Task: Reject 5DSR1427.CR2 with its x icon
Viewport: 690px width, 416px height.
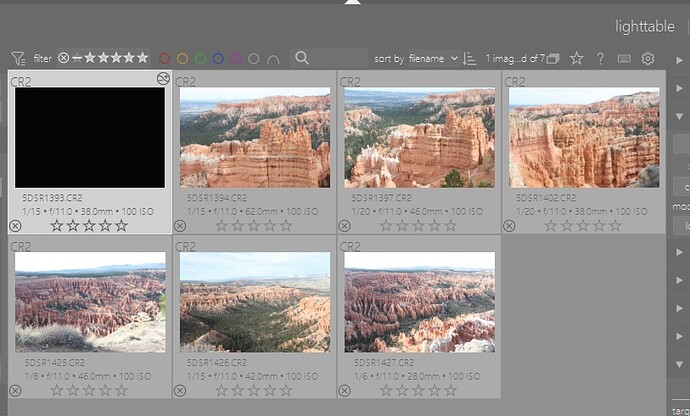Action: (345, 390)
